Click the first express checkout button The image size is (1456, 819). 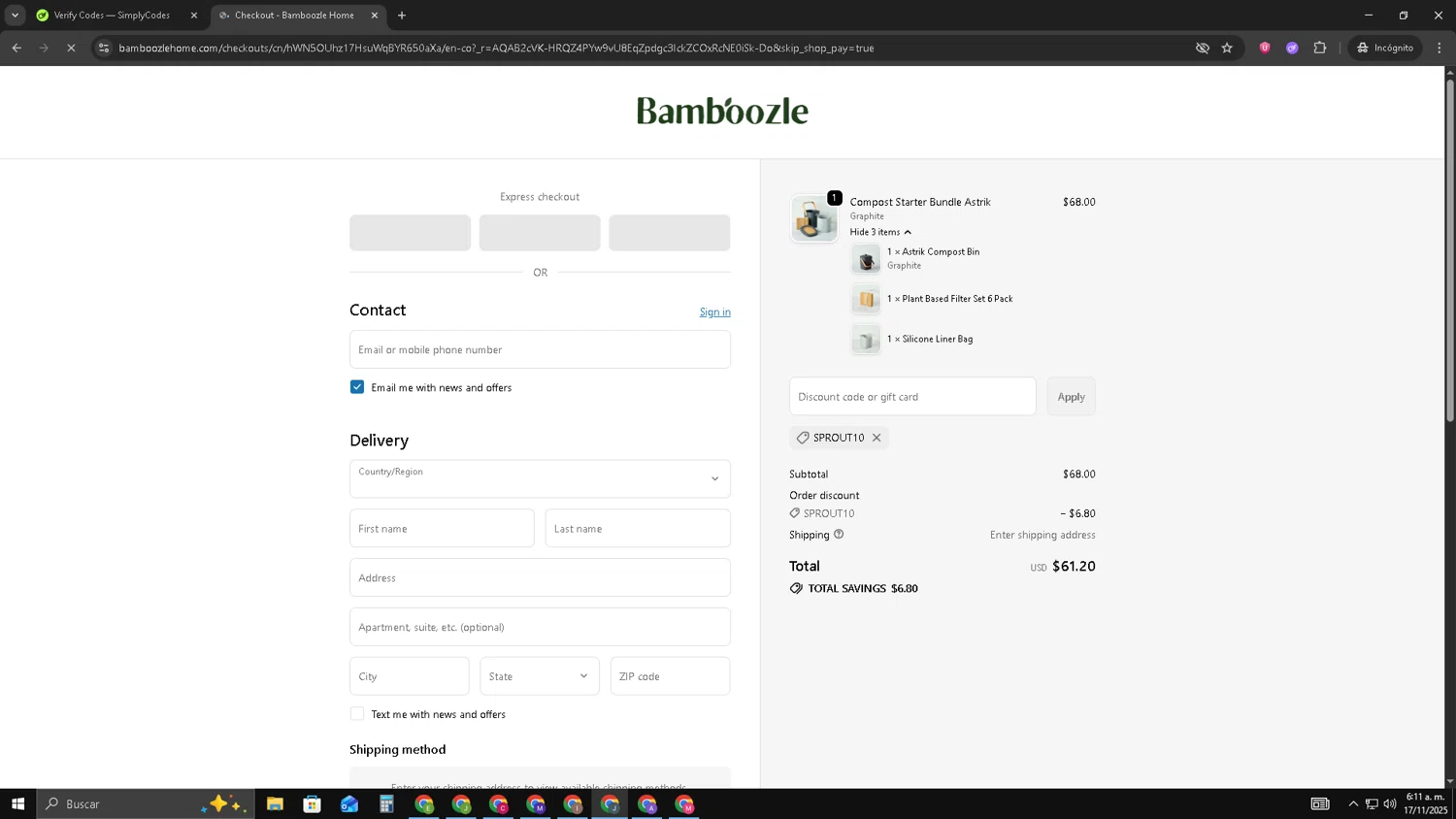point(410,233)
